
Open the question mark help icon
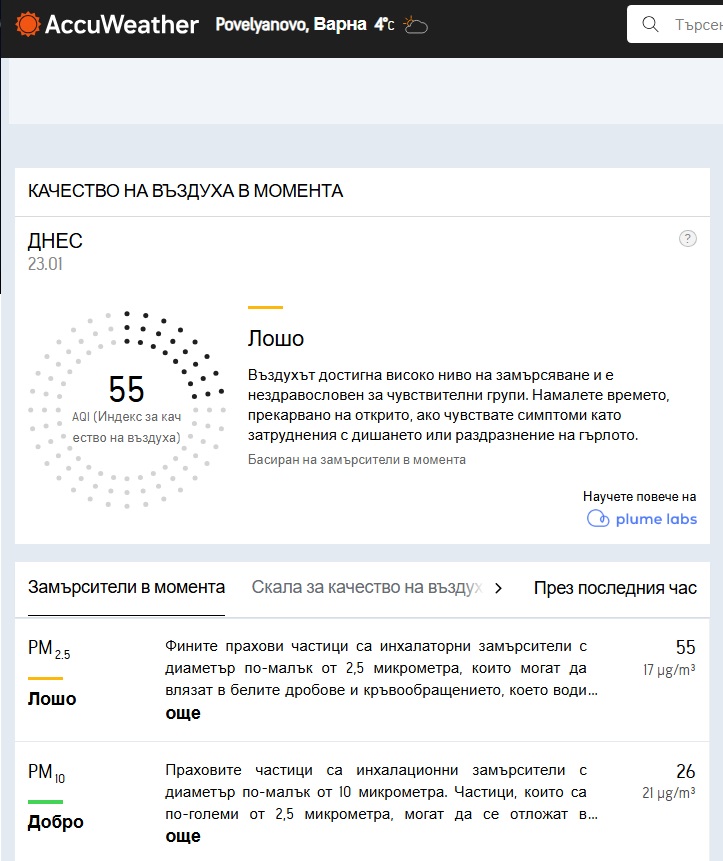(x=687, y=238)
